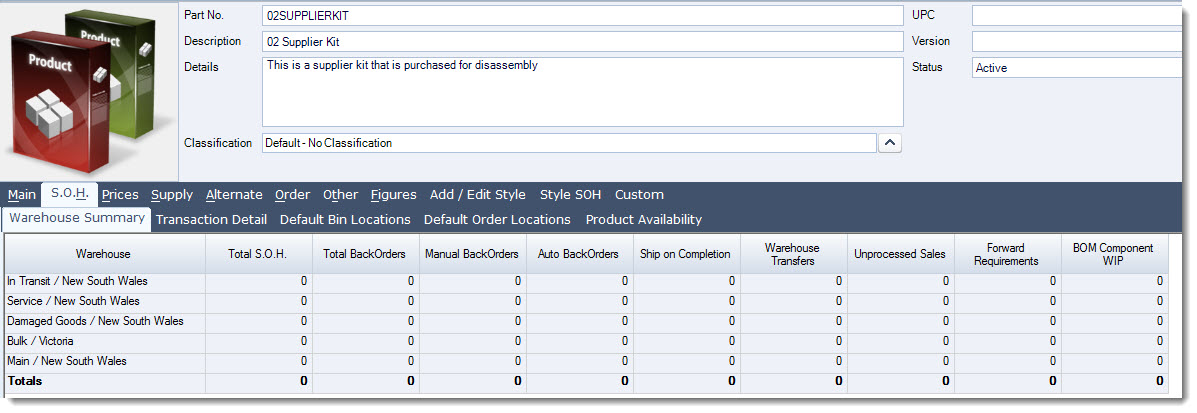Click the Total S.O.H. column header
Screen dimensions: 1197x413
(x=259, y=254)
